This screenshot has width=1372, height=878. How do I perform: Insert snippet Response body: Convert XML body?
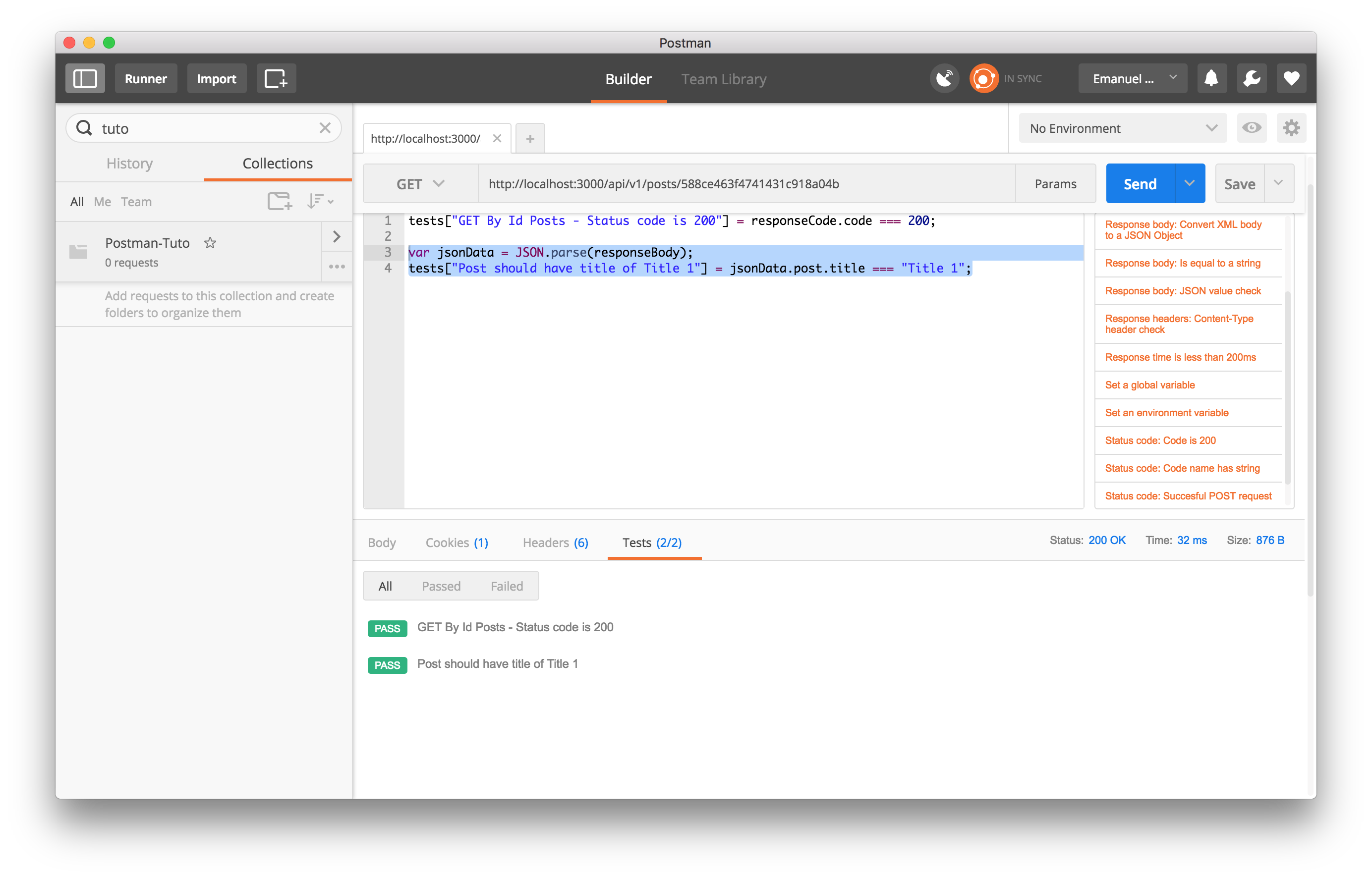[1183, 230]
